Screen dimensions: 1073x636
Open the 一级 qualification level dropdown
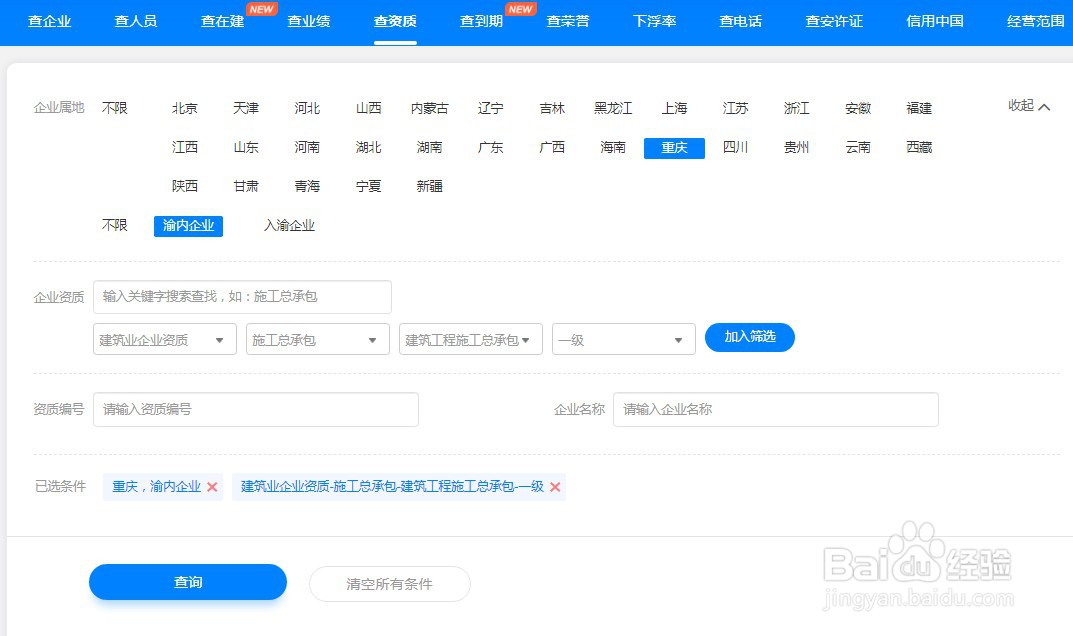(623, 339)
